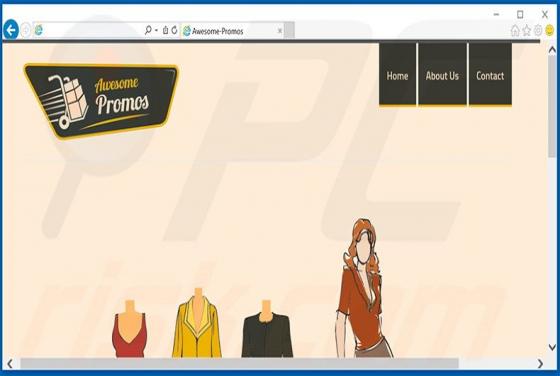
Task: Click the security lock icon in address bar
Action: [x=165, y=30]
